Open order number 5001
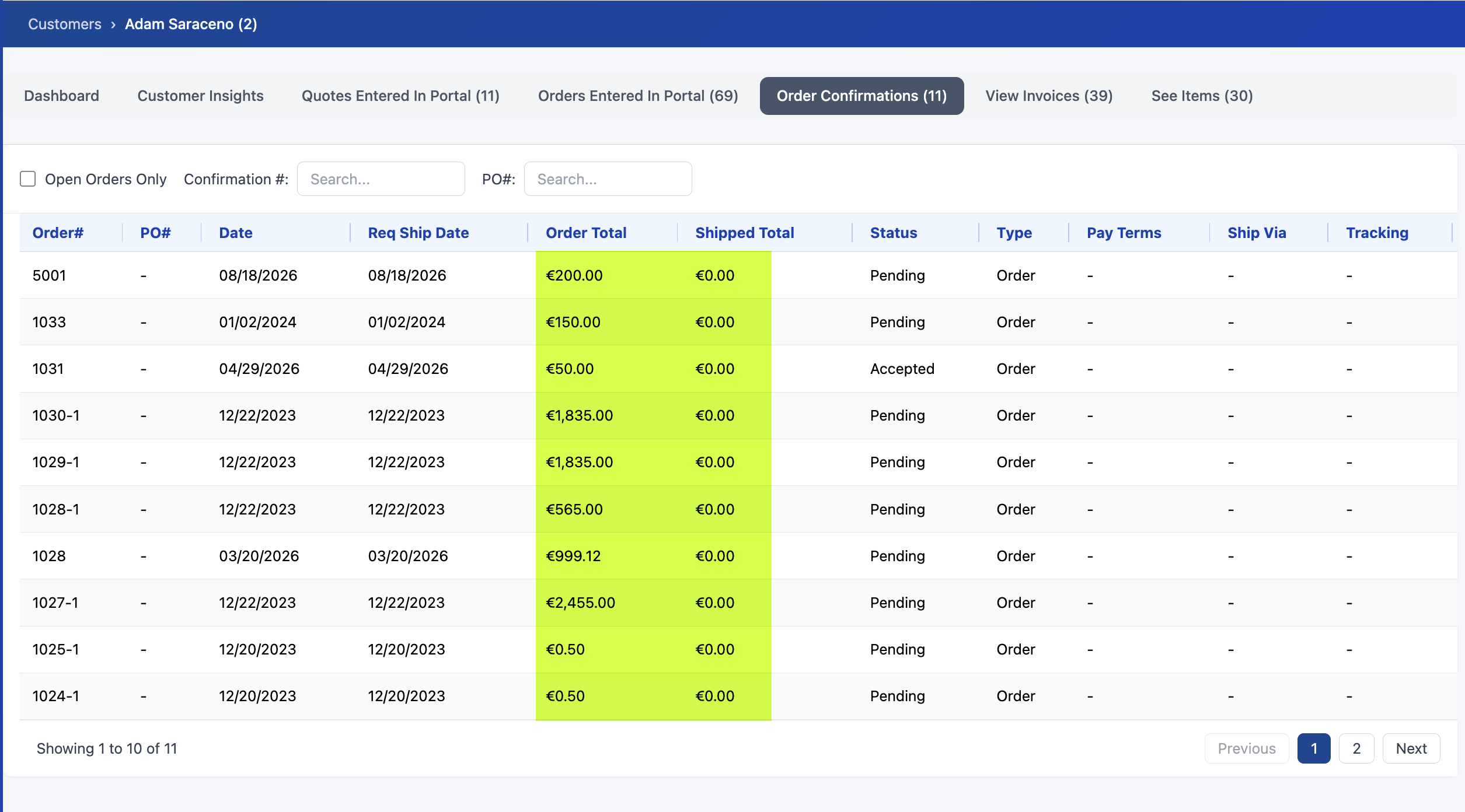The height and width of the screenshot is (812, 1465). pos(50,275)
